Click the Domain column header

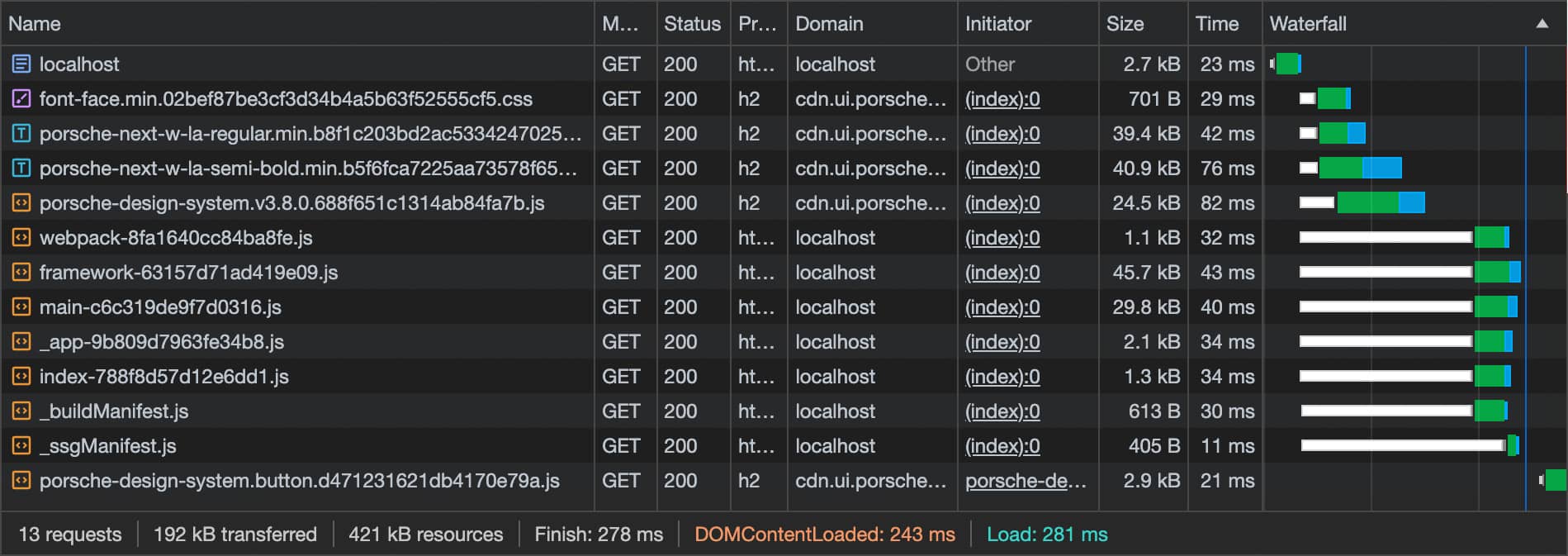[x=829, y=24]
